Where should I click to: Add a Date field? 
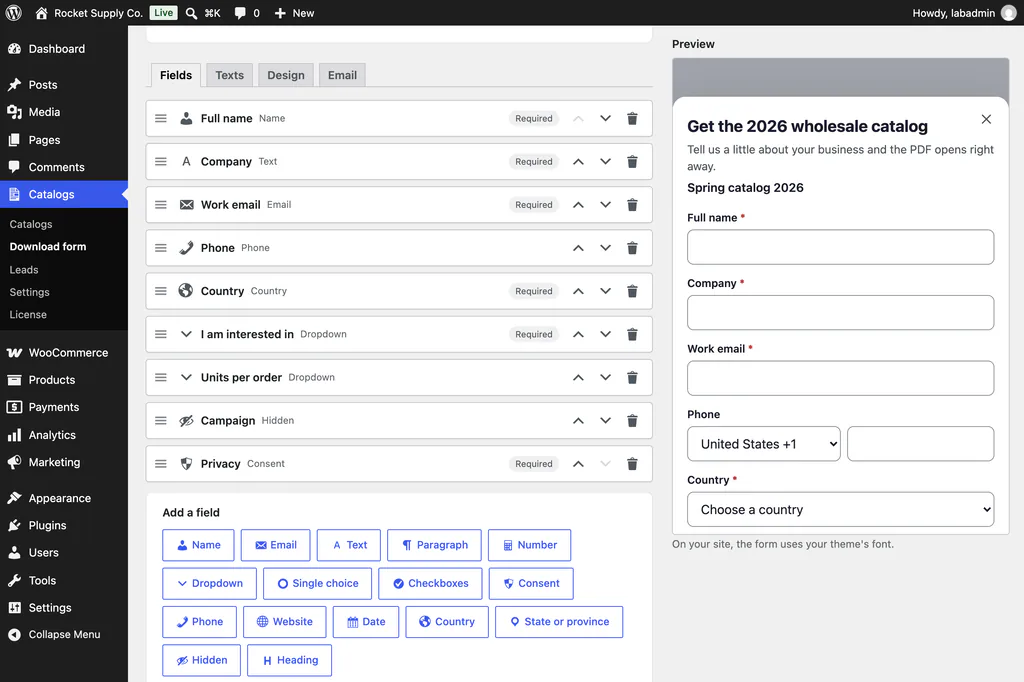coord(366,622)
